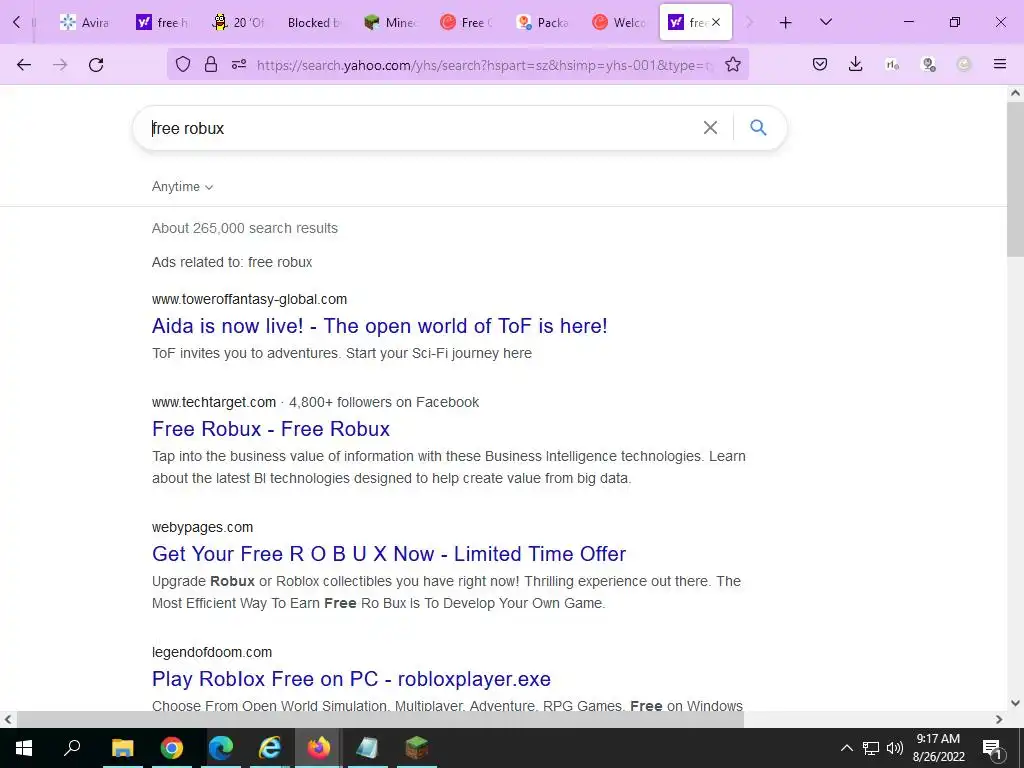Click scrollbar up arrow
1024x768 pixels.
point(1016,93)
